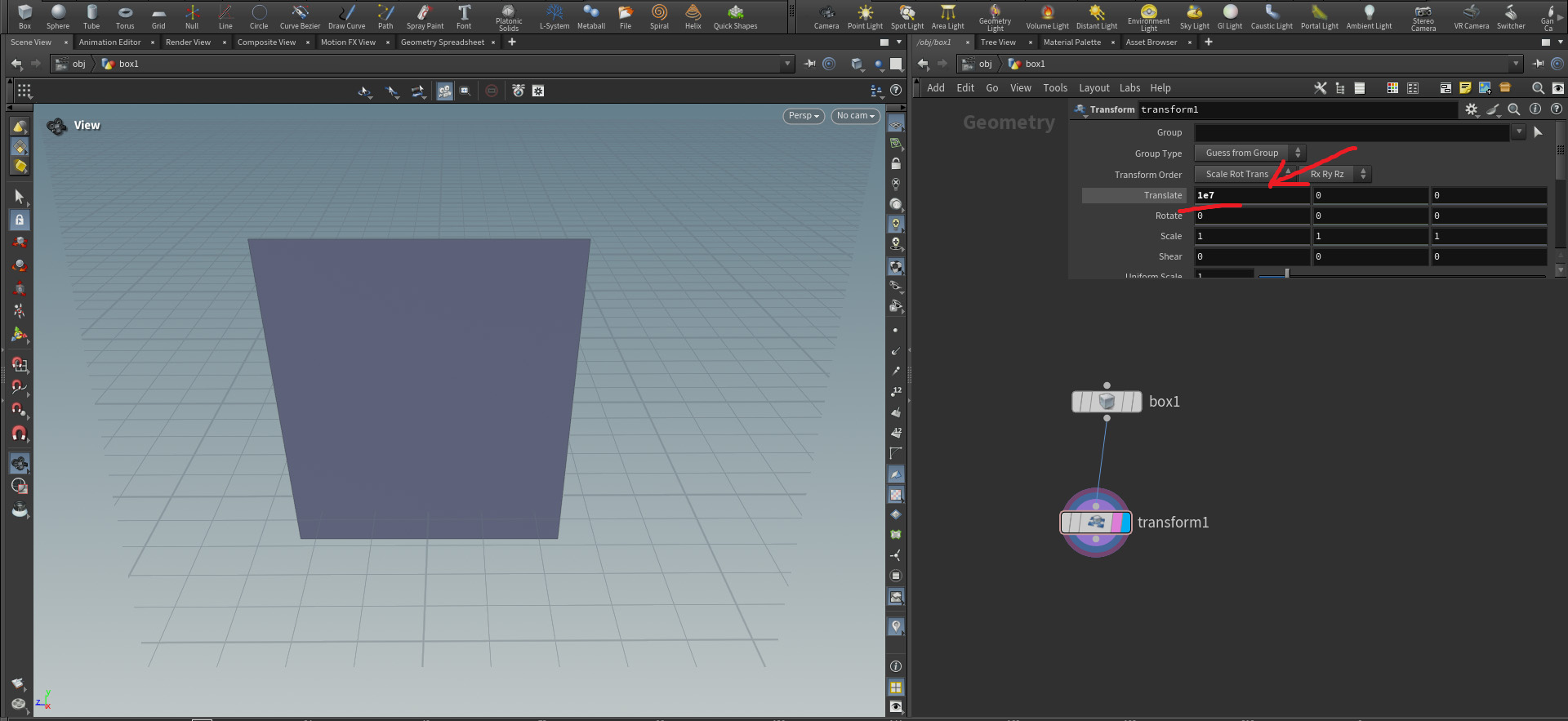1568x721 pixels.
Task: Toggle the viewport lock icon
Action: [x=896, y=163]
